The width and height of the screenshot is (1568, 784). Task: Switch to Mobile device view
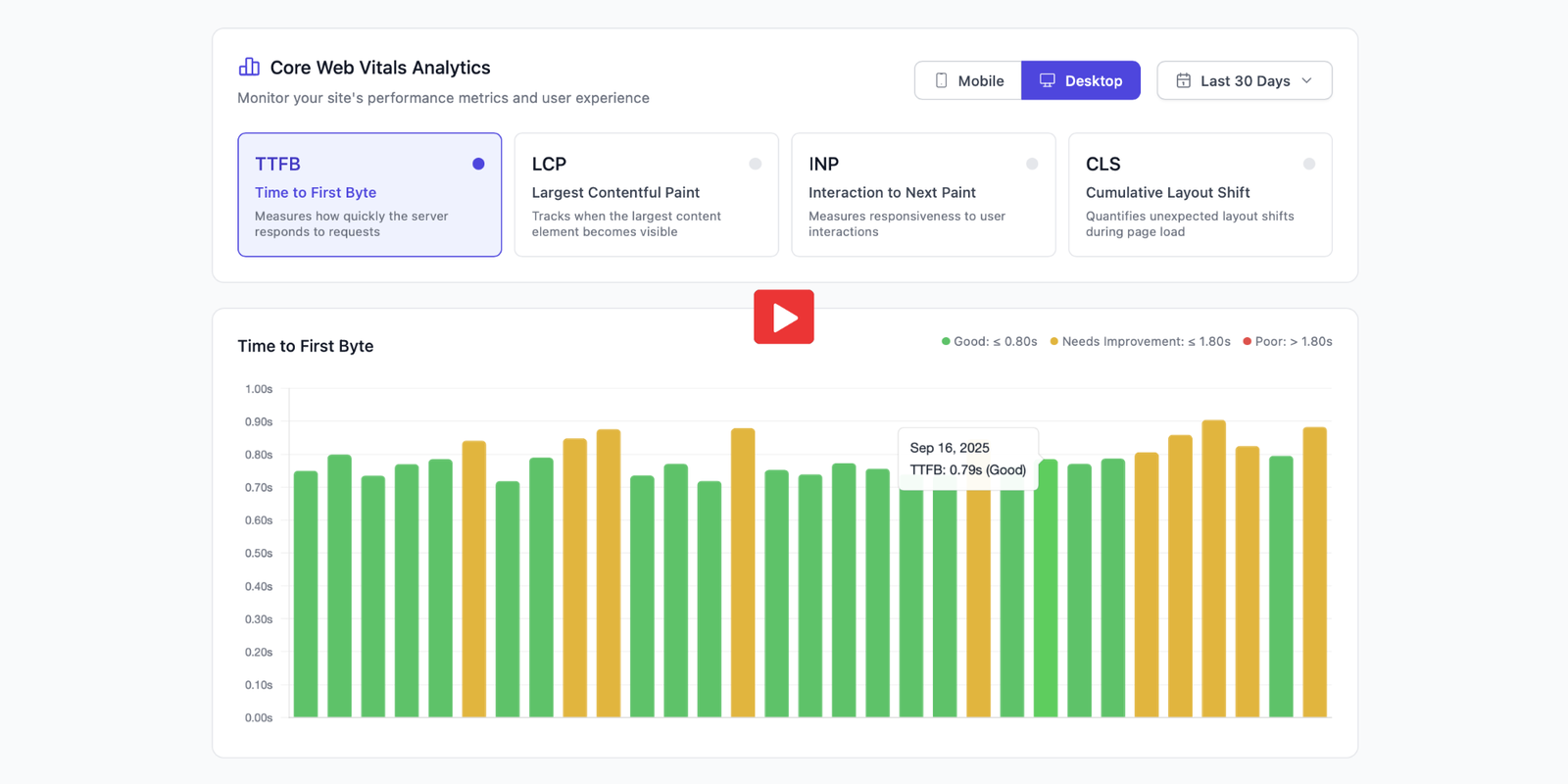(968, 80)
